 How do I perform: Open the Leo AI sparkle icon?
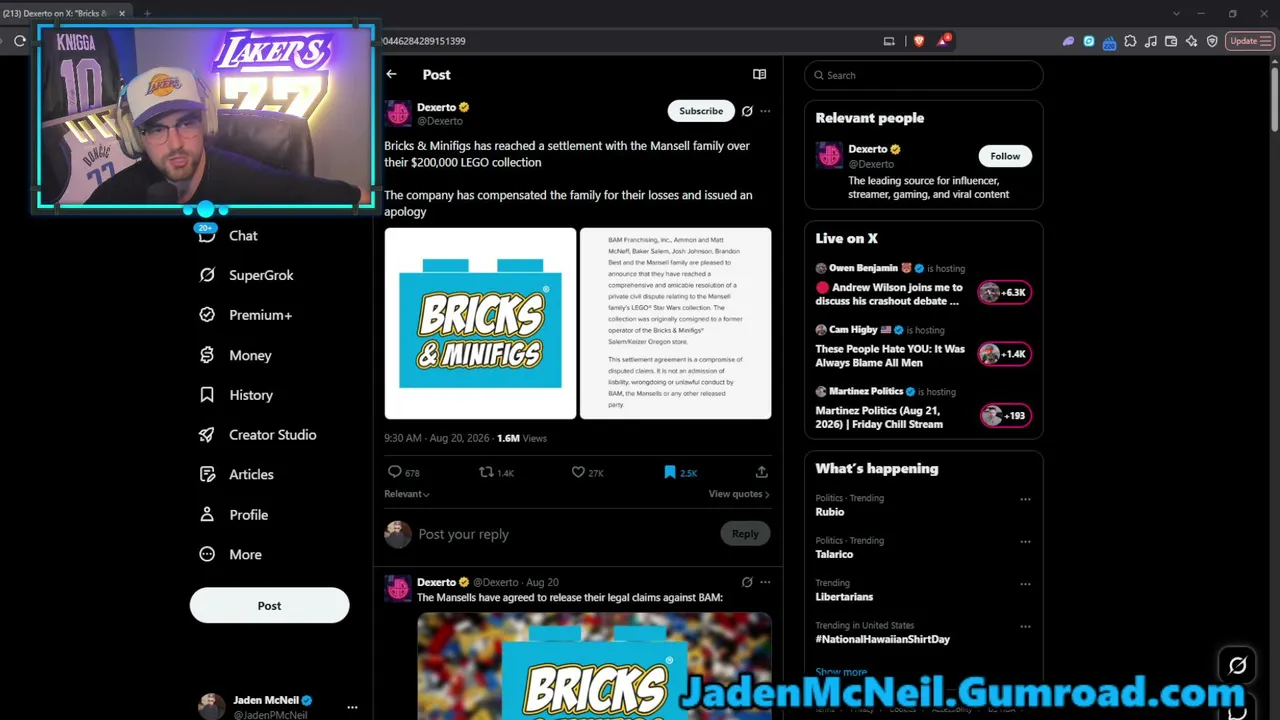(x=1191, y=41)
